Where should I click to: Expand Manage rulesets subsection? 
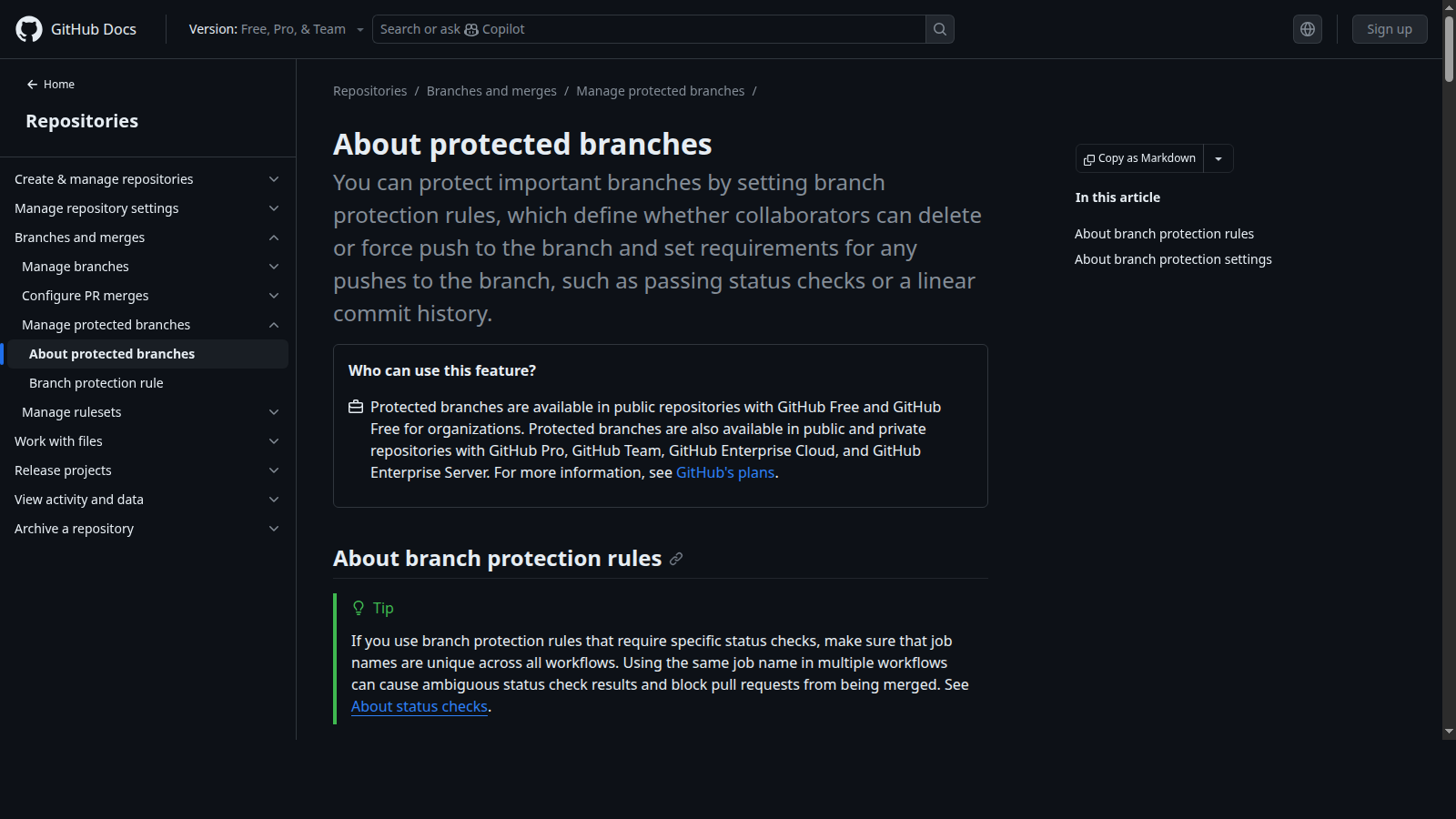pos(274,412)
